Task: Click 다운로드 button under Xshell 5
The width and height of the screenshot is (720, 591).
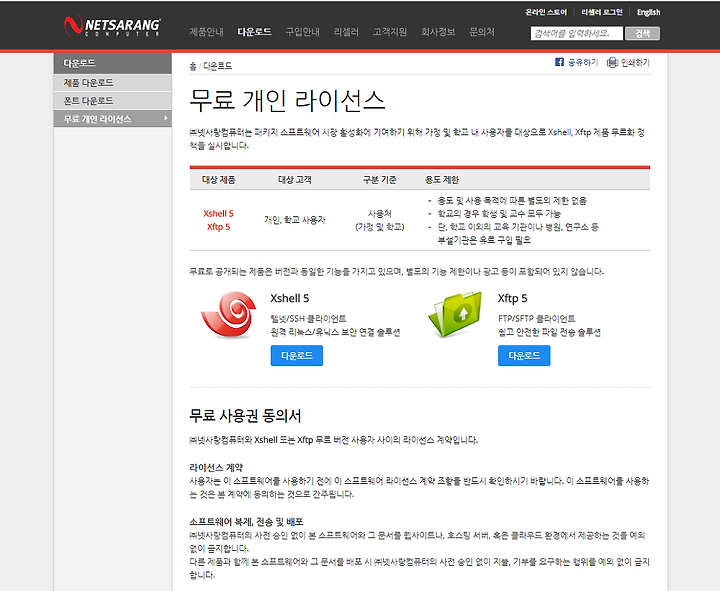Action: coord(297,355)
